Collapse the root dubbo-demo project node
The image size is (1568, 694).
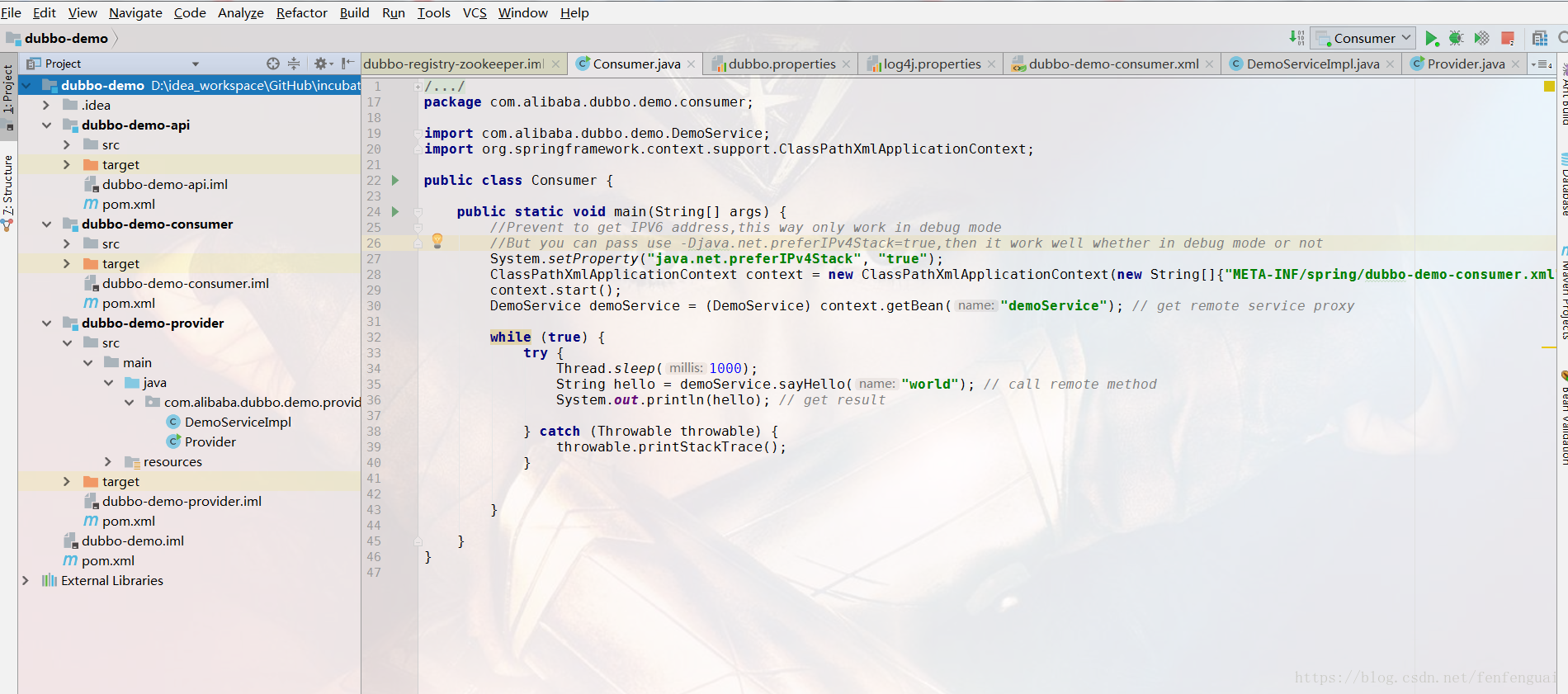(x=26, y=85)
